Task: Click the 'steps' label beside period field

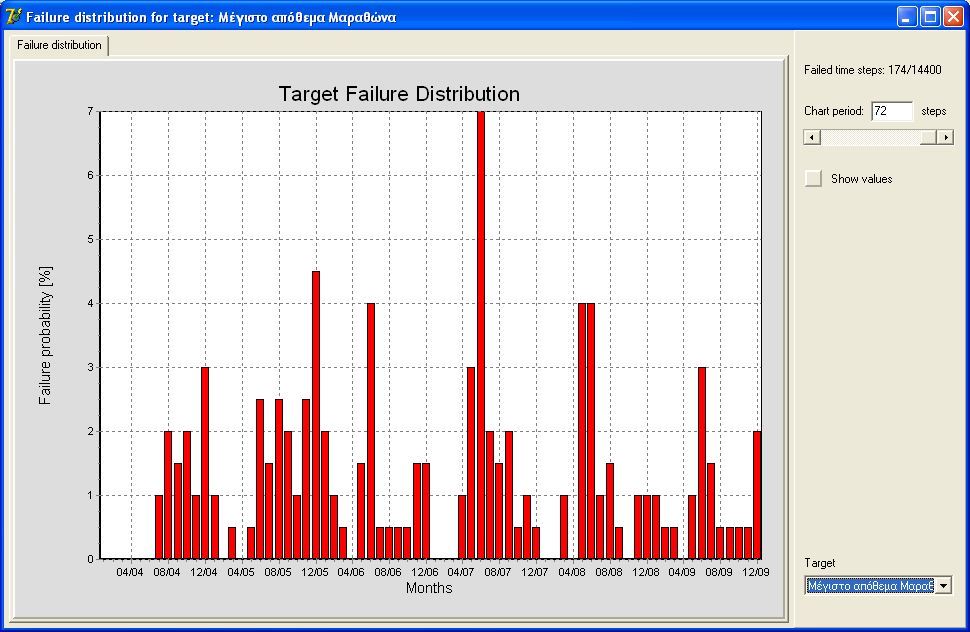Action: point(934,111)
